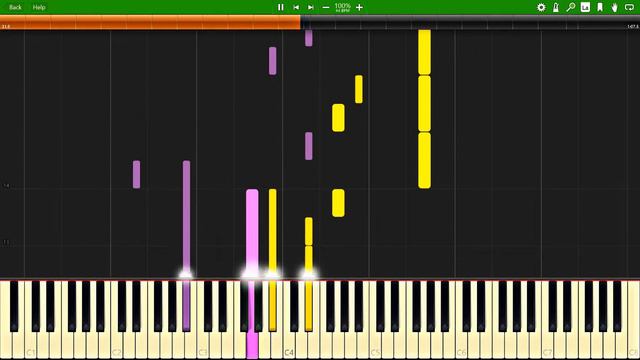The width and height of the screenshot is (640, 360).
Task: Increase playback speed with the plus button
Action: click(359, 7)
